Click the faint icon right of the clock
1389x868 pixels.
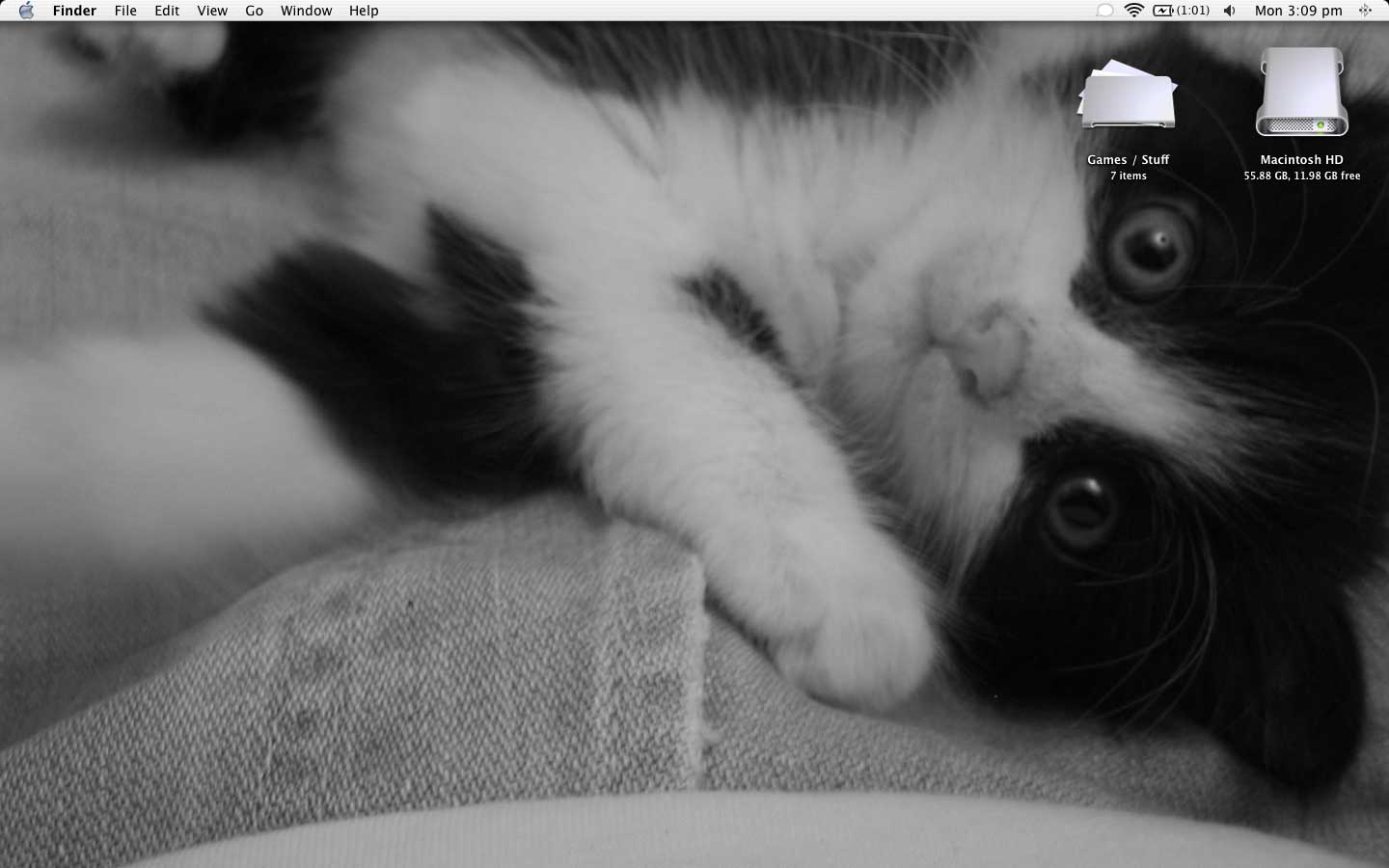click(1366, 11)
